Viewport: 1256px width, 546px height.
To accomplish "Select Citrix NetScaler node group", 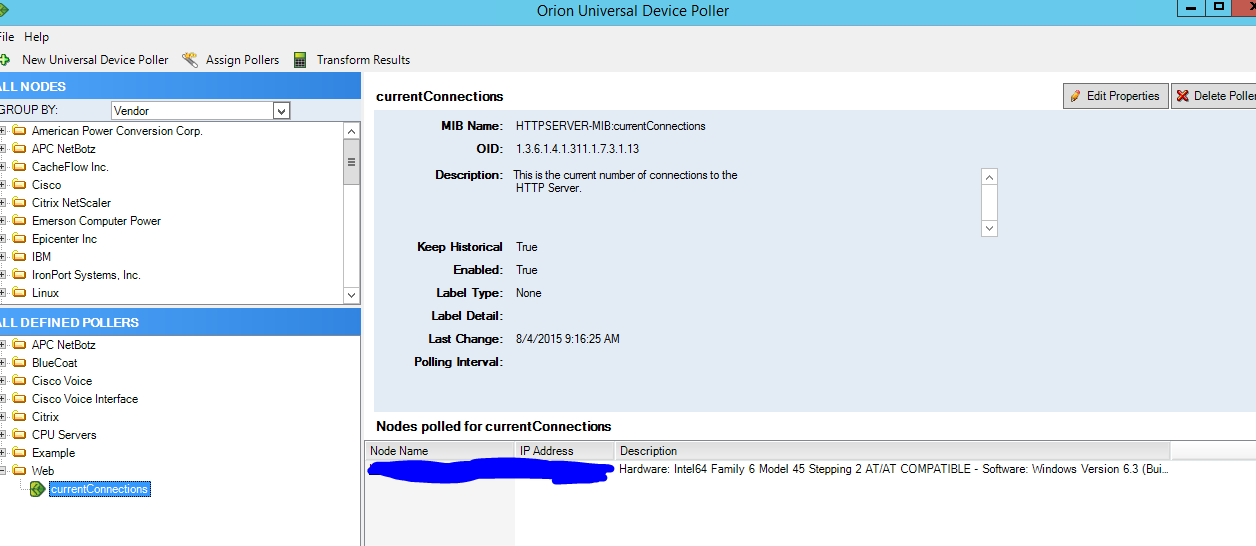I will pos(71,203).
